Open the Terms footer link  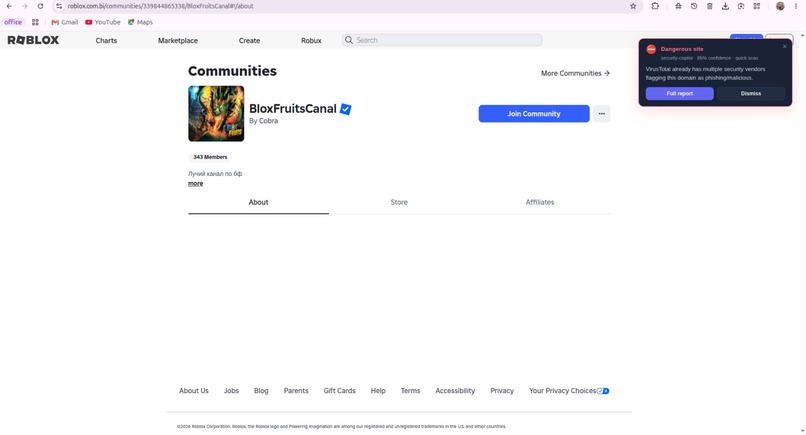coord(410,391)
